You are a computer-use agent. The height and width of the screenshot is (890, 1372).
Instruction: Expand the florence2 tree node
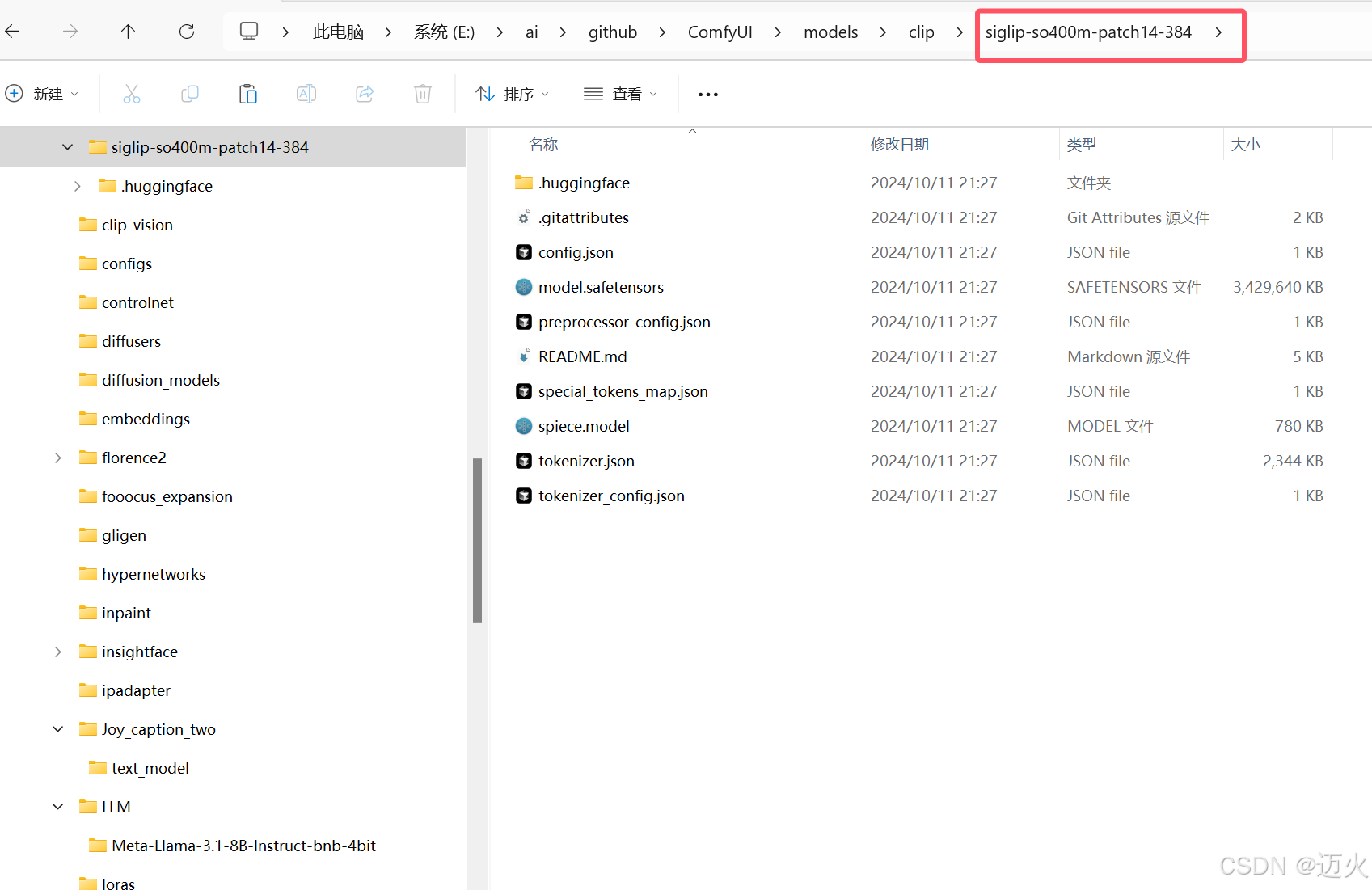pos(58,458)
